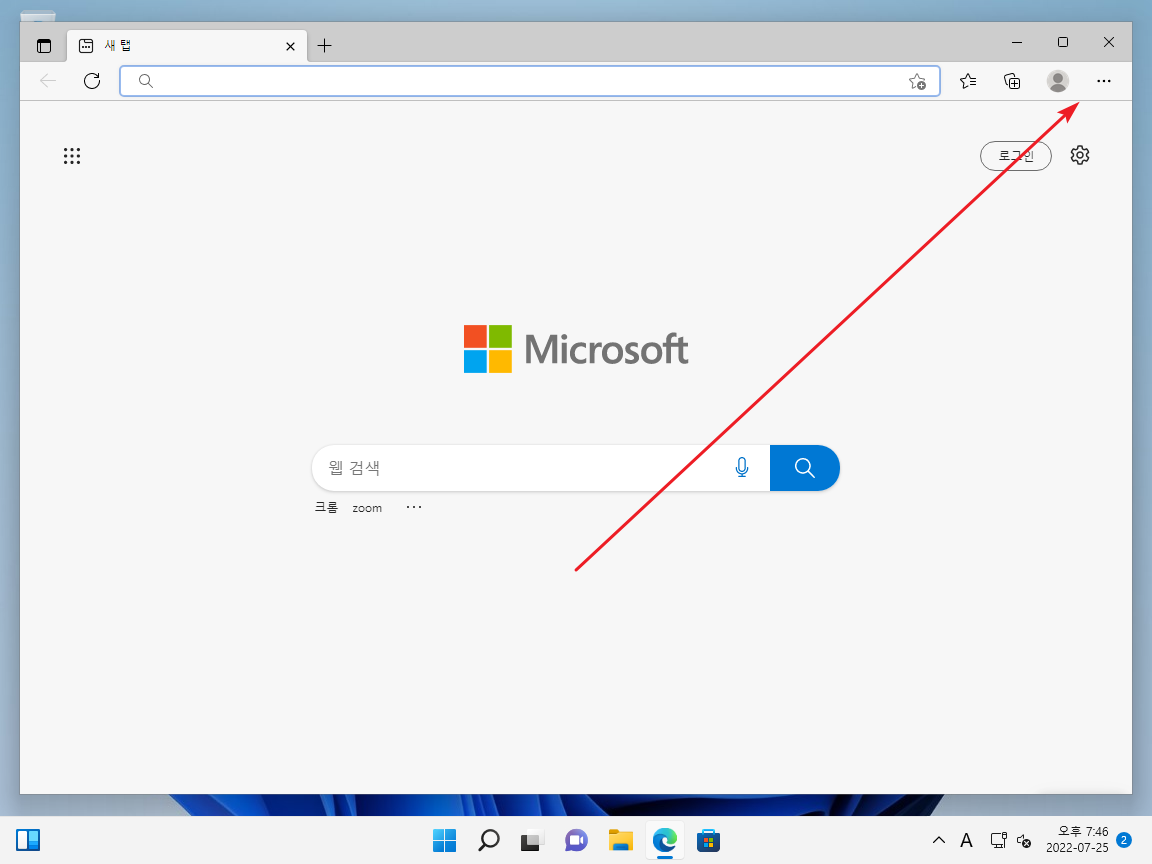Viewport: 1152px width, 864px height.
Task: Open the Windows Start menu
Action: pyautogui.click(x=444, y=840)
